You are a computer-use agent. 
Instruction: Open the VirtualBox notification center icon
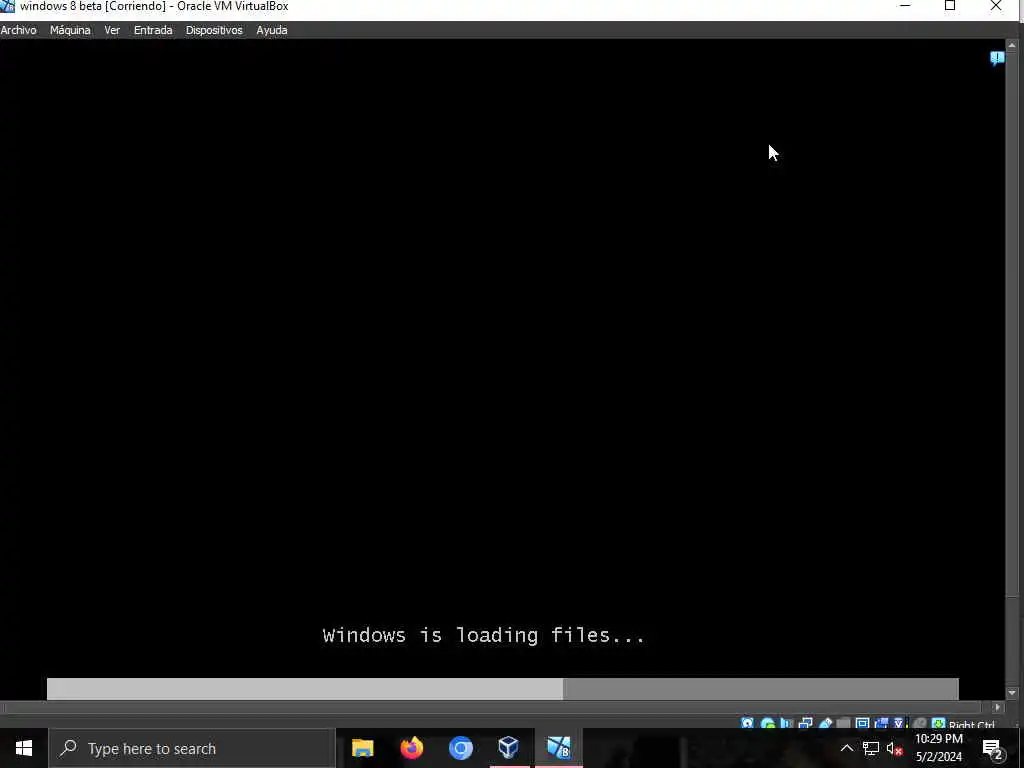coord(997,59)
